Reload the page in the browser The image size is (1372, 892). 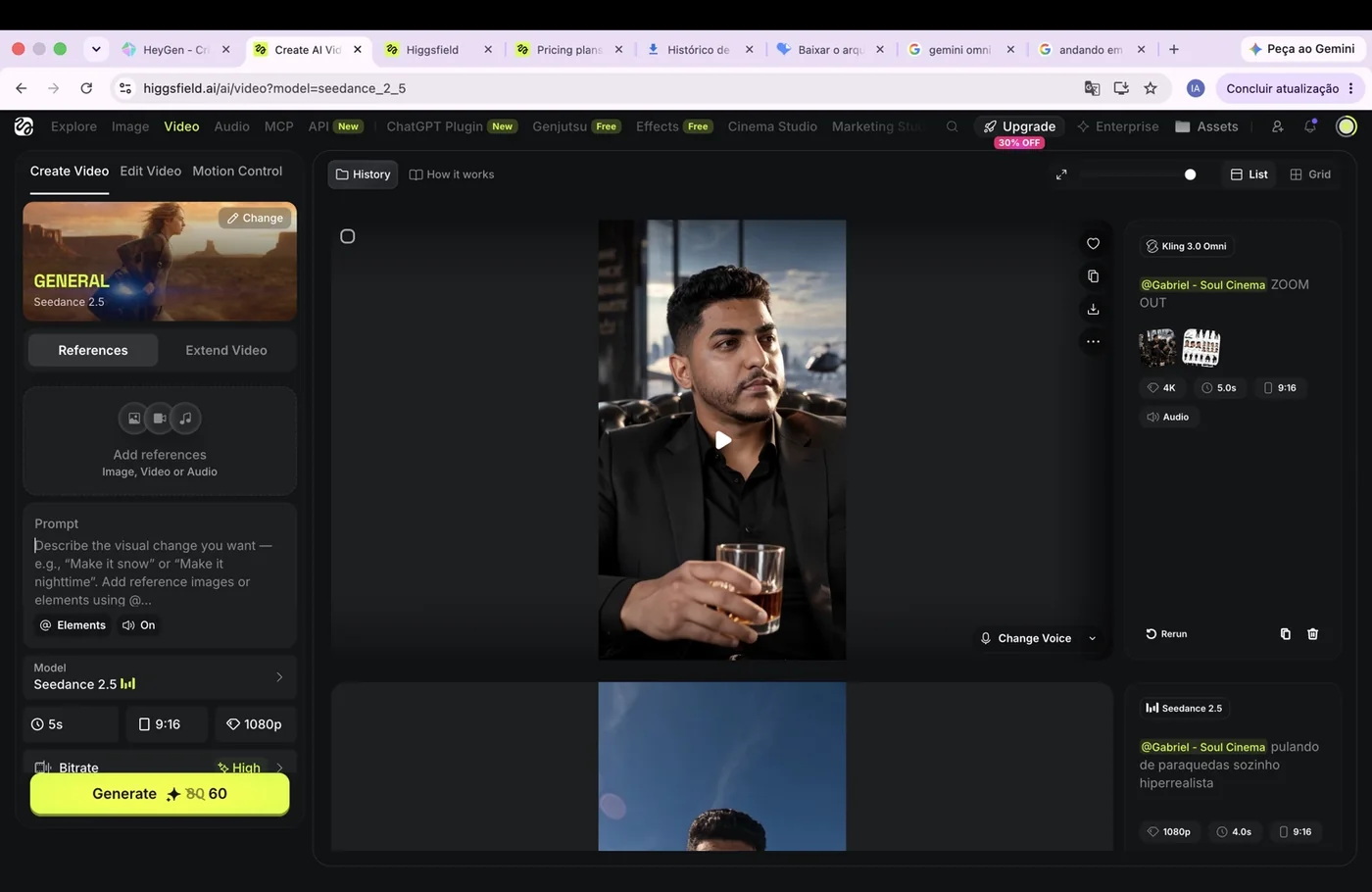[x=86, y=88]
